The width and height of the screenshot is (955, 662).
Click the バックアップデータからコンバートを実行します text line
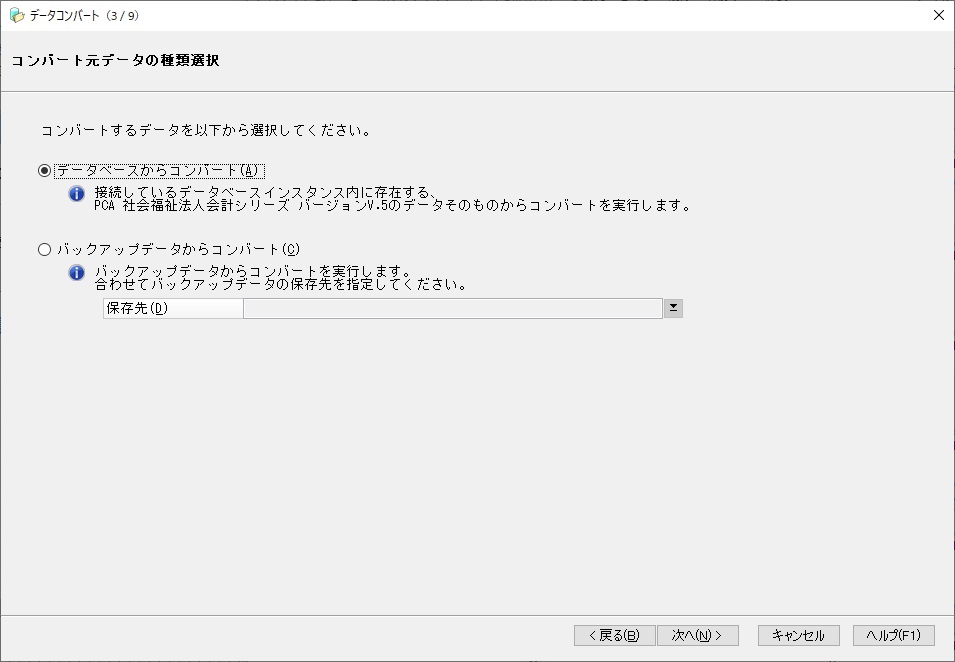click(x=253, y=271)
